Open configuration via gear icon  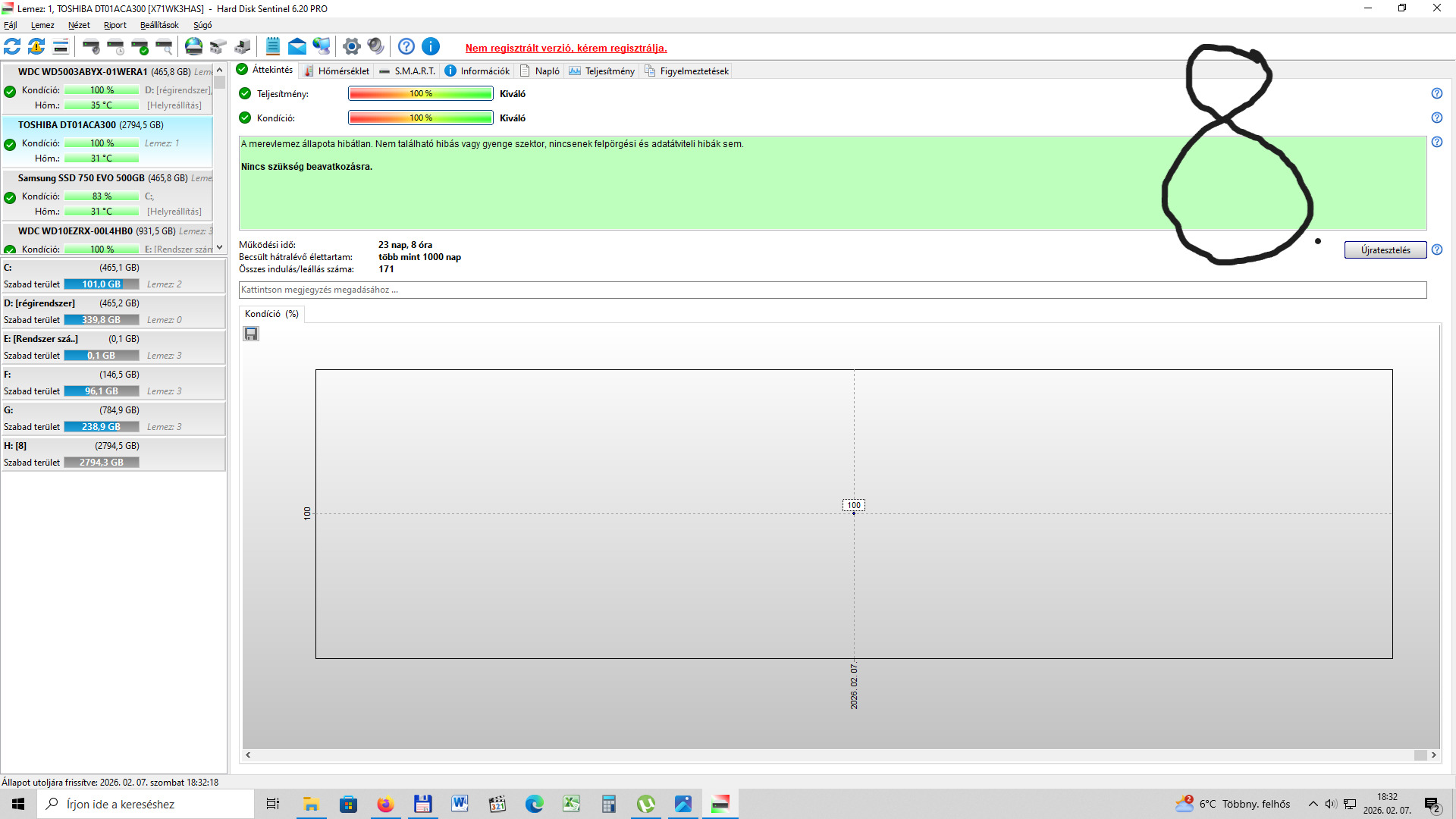point(351,47)
